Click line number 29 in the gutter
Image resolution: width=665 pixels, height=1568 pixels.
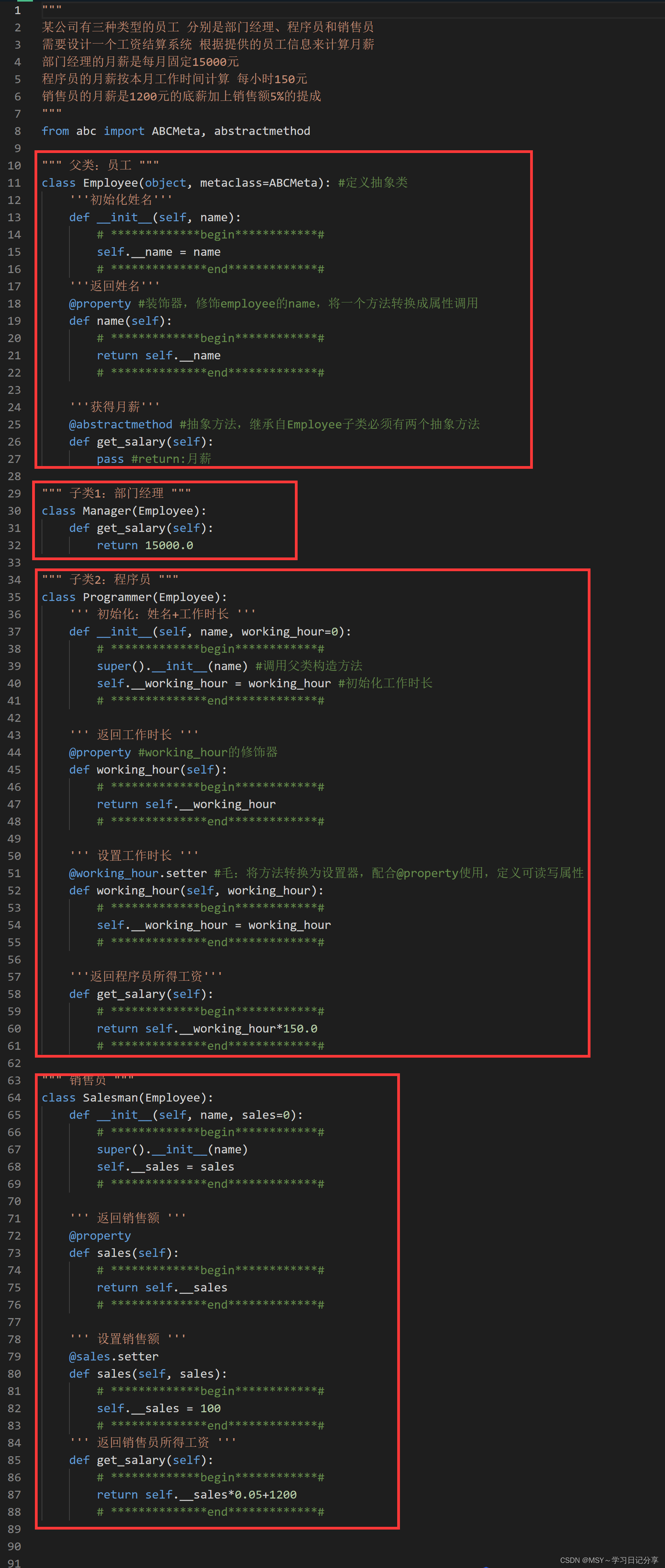(15, 494)
